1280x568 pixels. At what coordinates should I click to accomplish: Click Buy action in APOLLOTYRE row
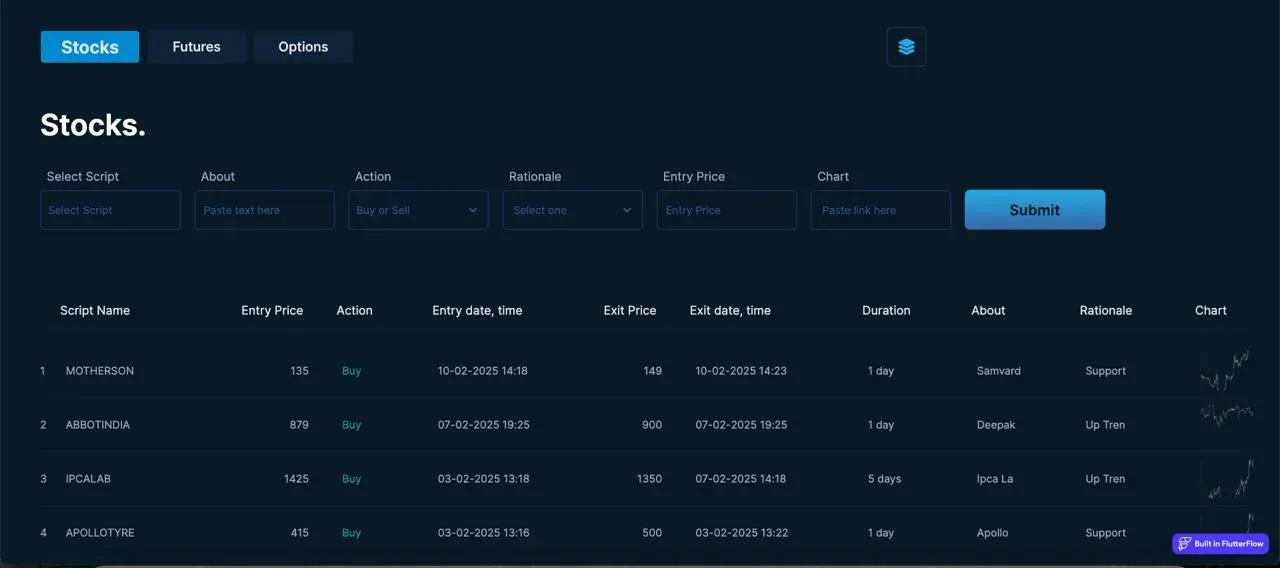tap(351, 533)
